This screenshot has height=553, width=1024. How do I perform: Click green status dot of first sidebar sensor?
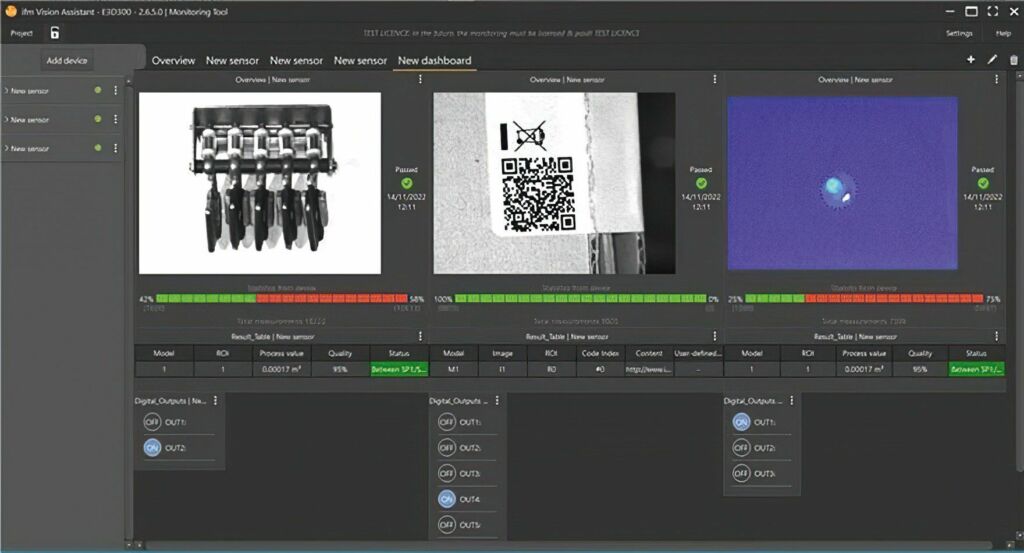coord(98,91)
